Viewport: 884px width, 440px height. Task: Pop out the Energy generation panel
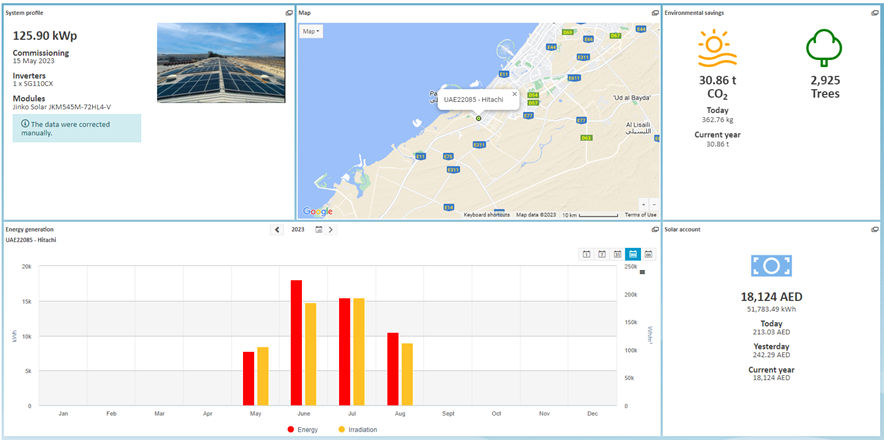click(x=655, y=230)
